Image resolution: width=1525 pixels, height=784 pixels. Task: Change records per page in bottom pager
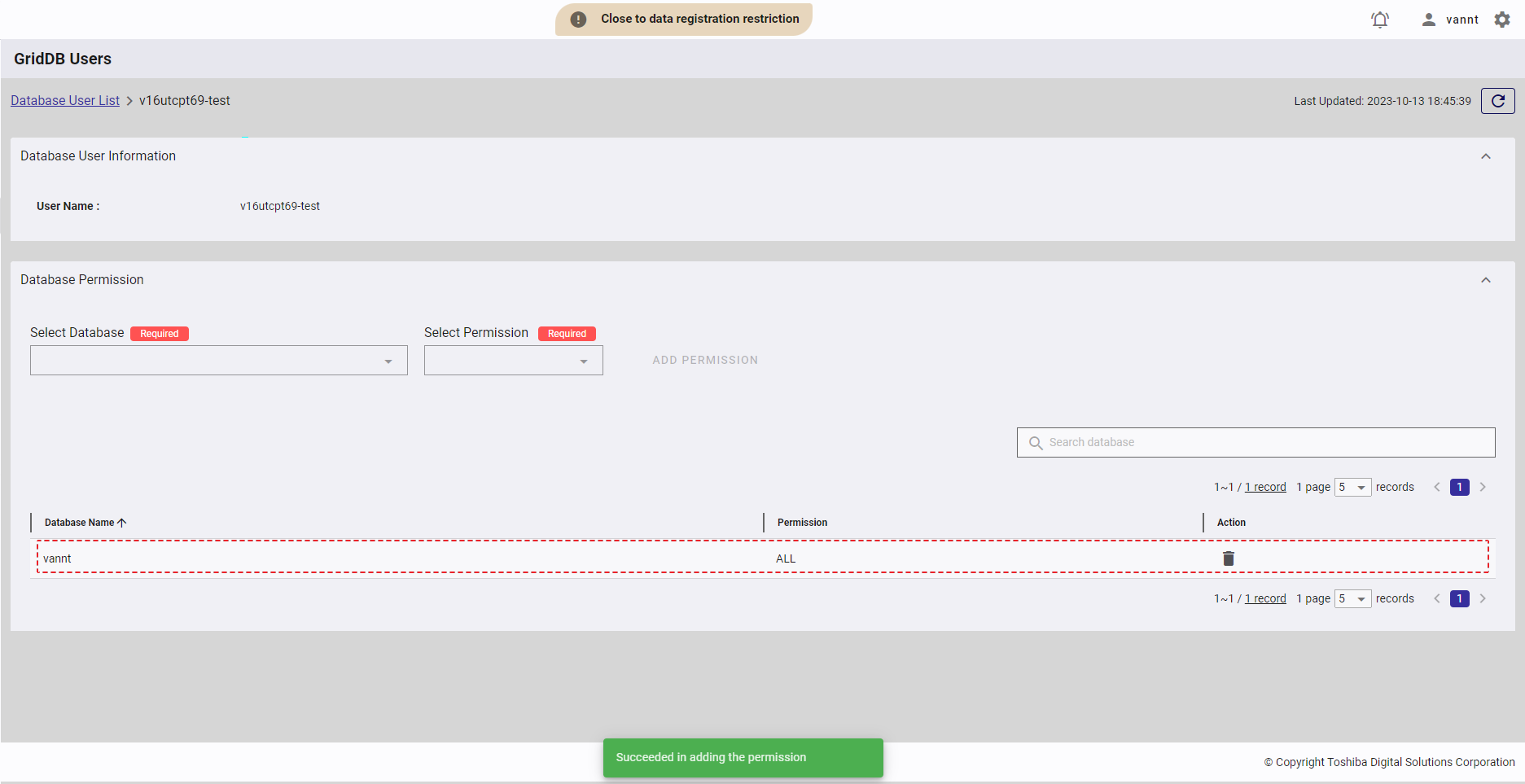(x=1352, y=598)
